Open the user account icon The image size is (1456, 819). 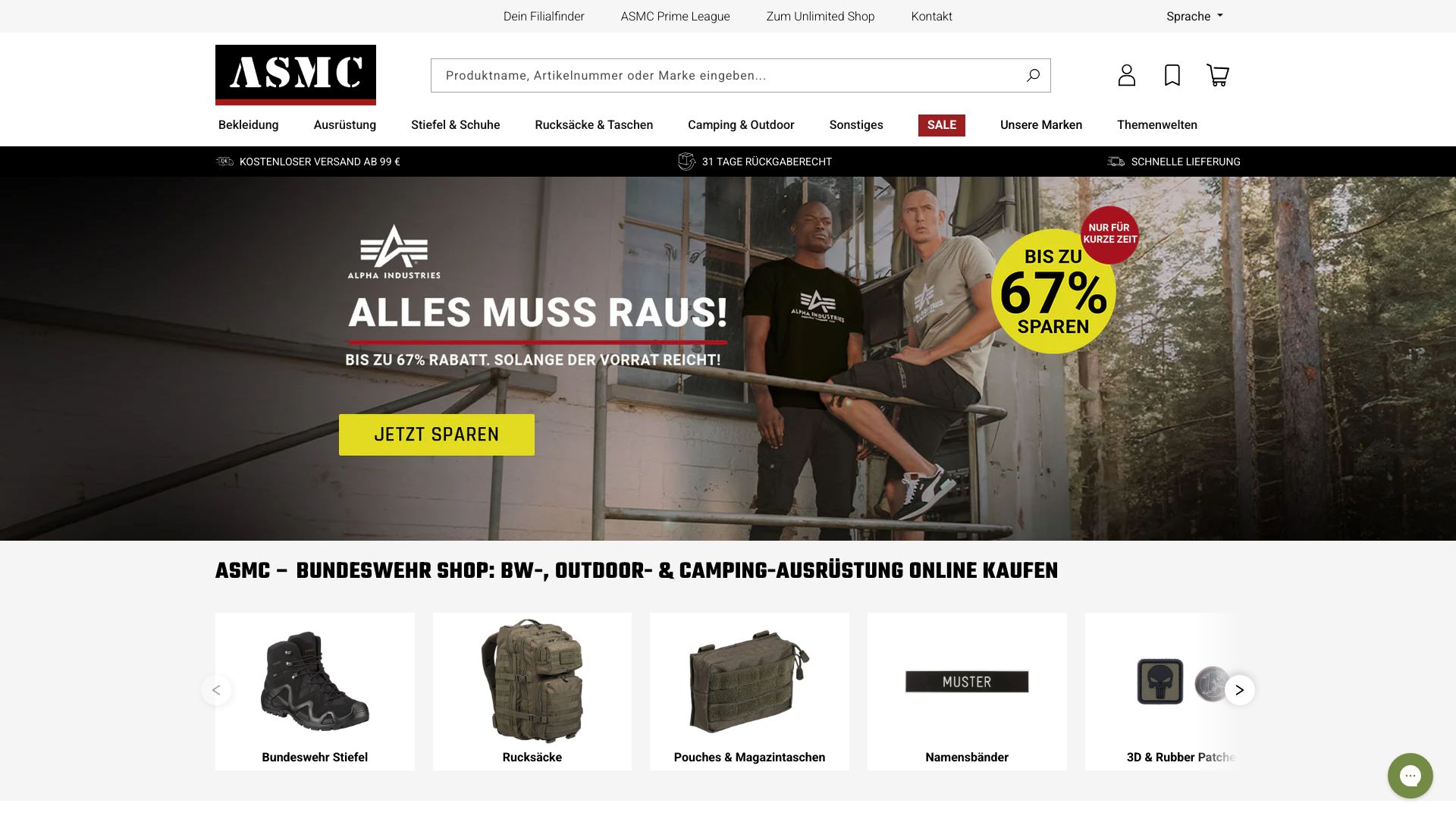1126,75
